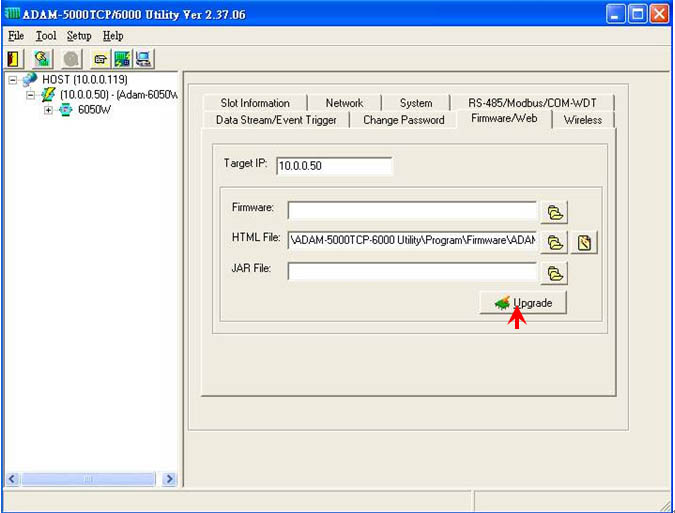The width and height of the screenshot is (675, 513).
Task: Click the "Firmware:" label
Action: (x=253, y=207)
